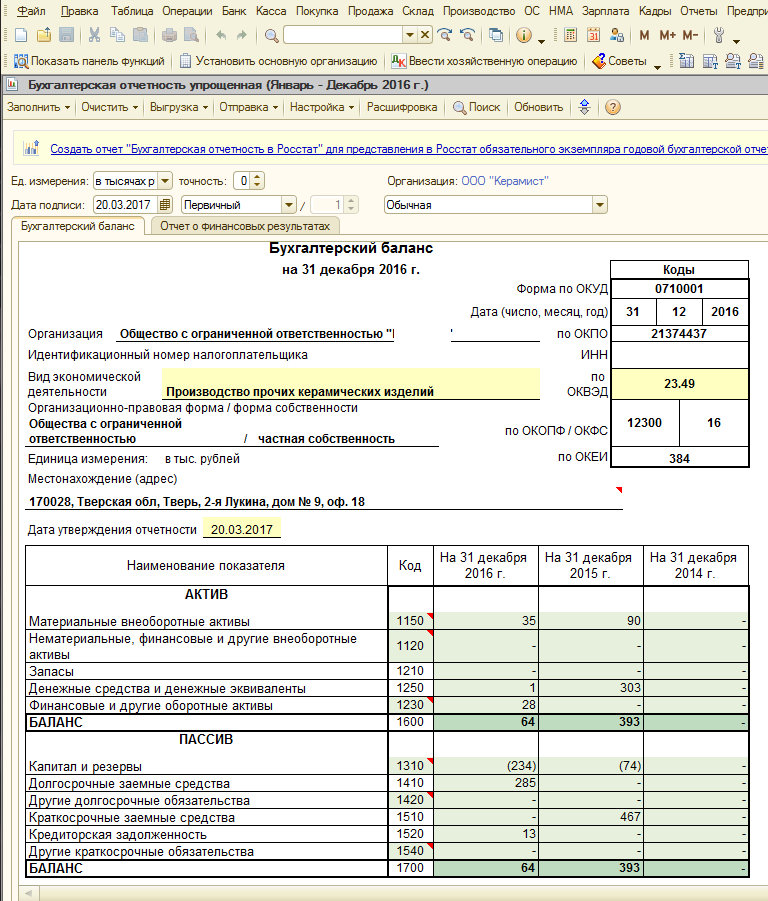768x901 pixels.
Task: Open the Первичный report type dropdown
Action: click(x=290, y=205)
